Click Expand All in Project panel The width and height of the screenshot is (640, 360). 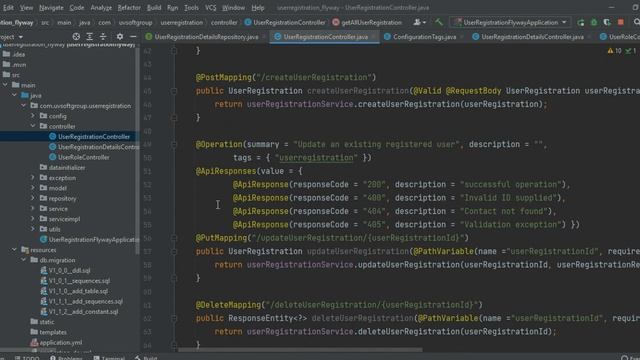89,37
